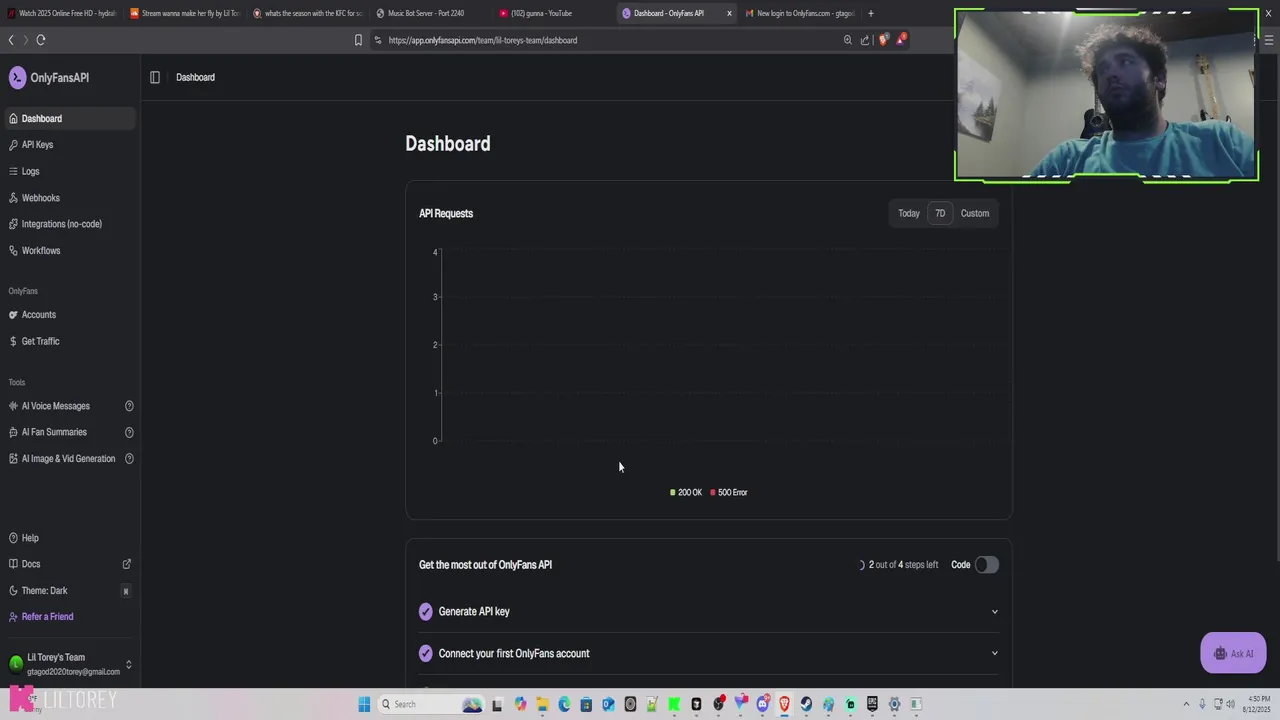1280x720 pixels.
Task: Toggle Theme: Dark setting
Action: tap(68, 591)
